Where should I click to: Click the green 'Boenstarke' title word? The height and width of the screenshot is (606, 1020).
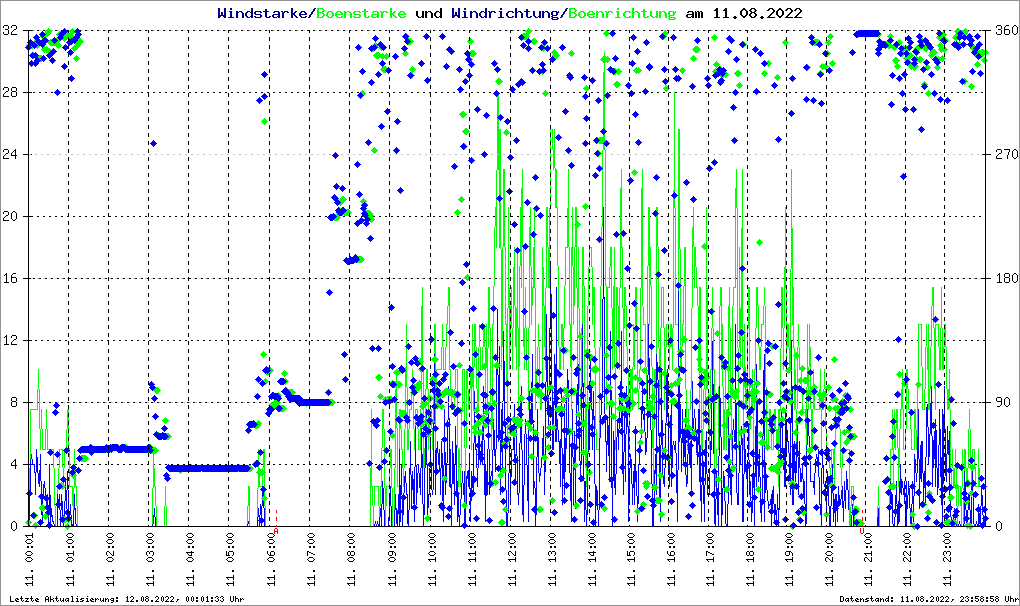pos(361,13)
